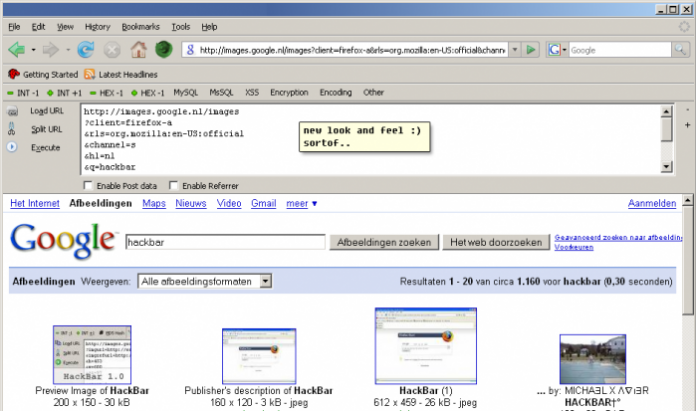696x411 pixels.
Task: Reload the page with the refresh icon
Action: [x=85, y=50]
